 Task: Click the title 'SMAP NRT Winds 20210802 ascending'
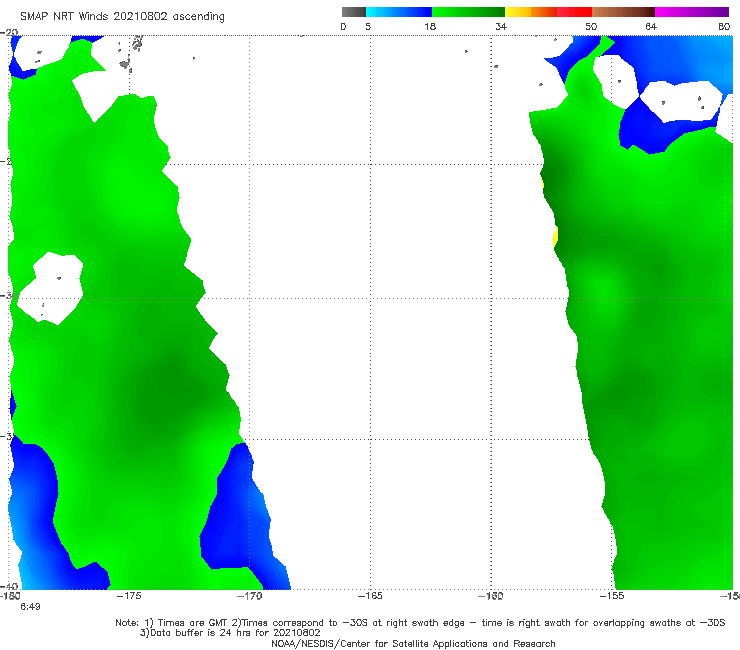122,16
